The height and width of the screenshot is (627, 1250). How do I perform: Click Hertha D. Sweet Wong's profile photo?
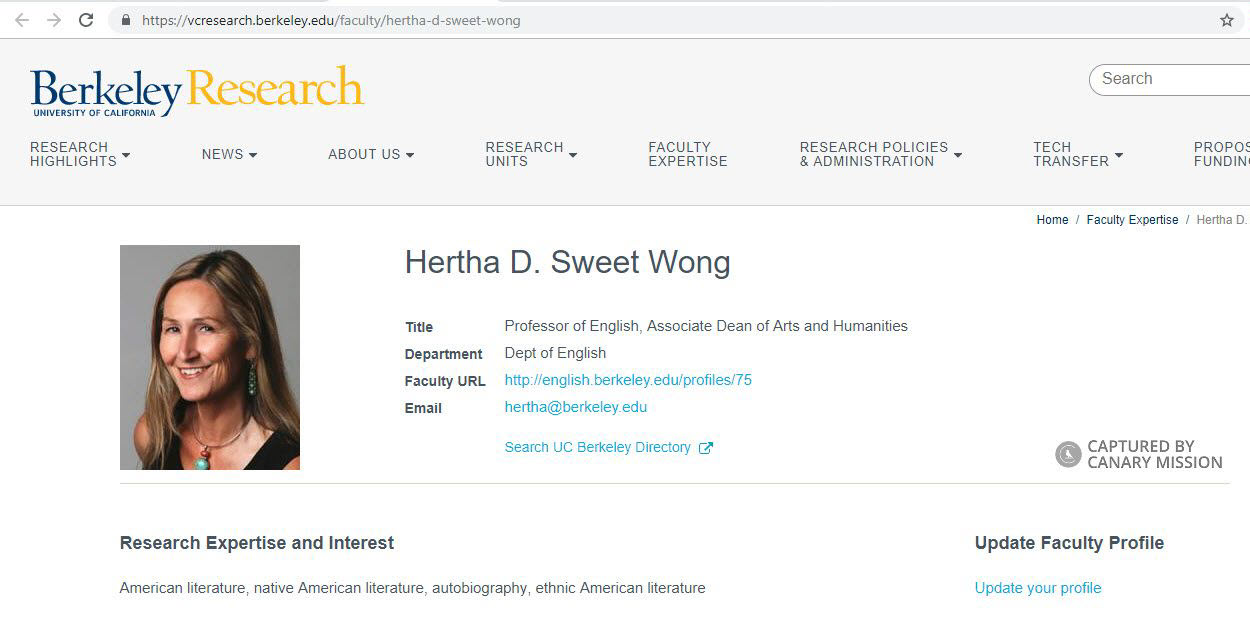coord(209,357)
